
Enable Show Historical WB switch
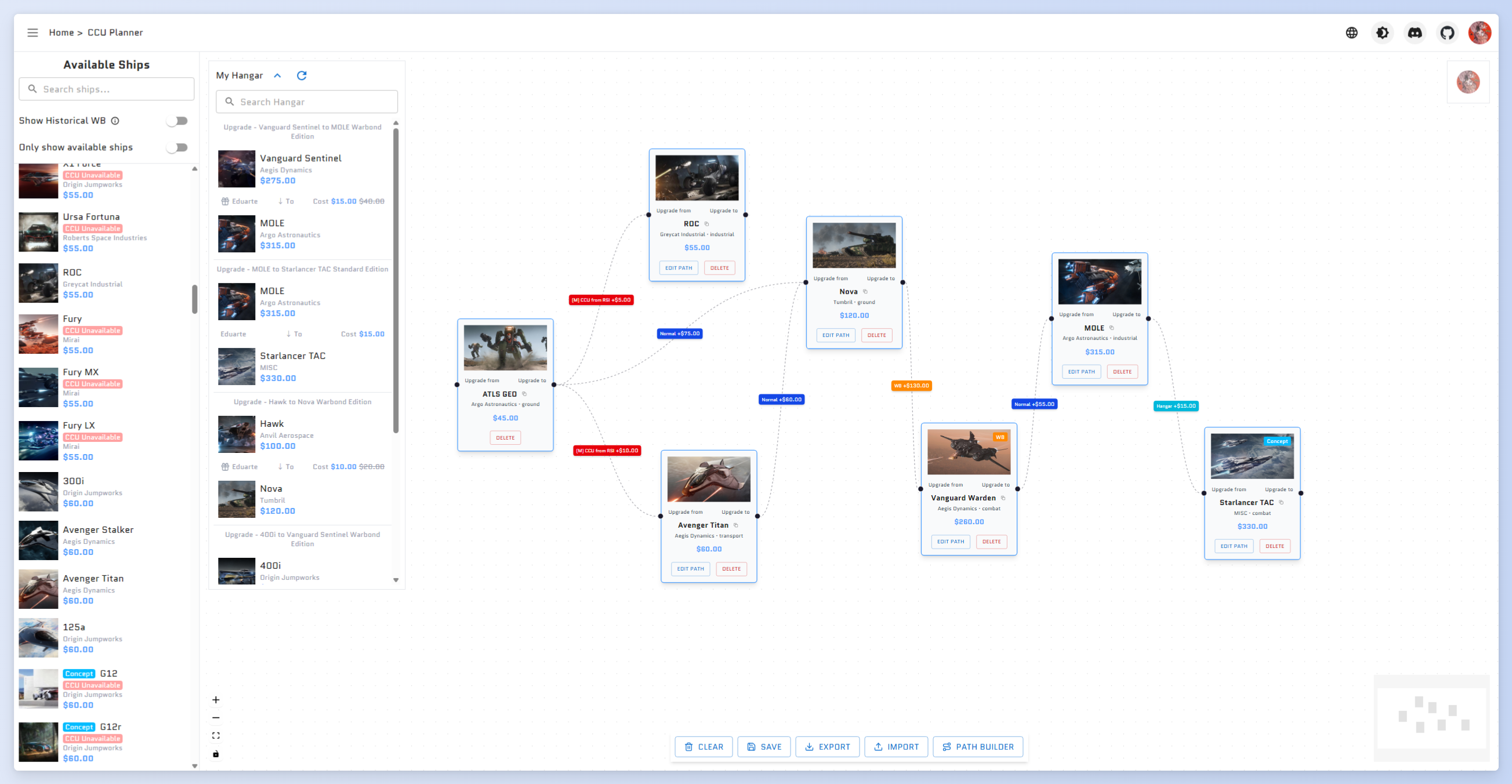click(x=177, y=120)
